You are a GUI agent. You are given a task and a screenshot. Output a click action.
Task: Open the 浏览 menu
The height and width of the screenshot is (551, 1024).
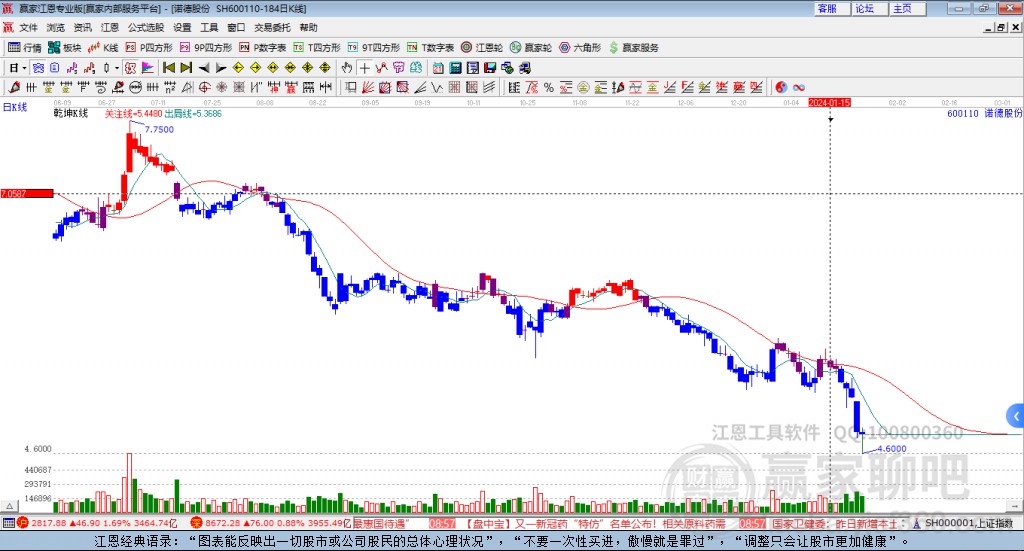(56, 27)
